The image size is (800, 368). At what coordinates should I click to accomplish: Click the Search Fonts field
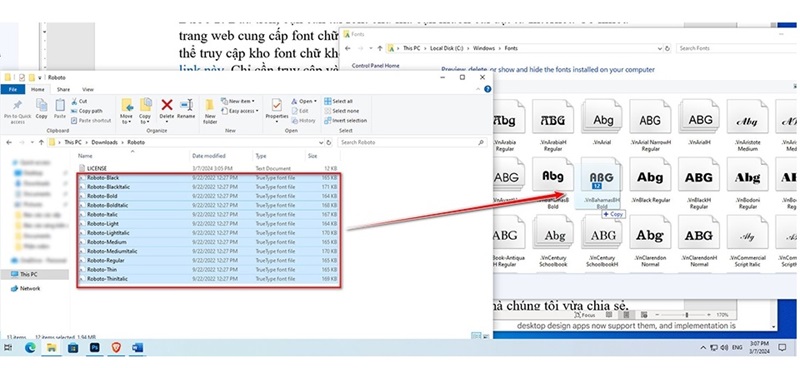tap(736, 48)
